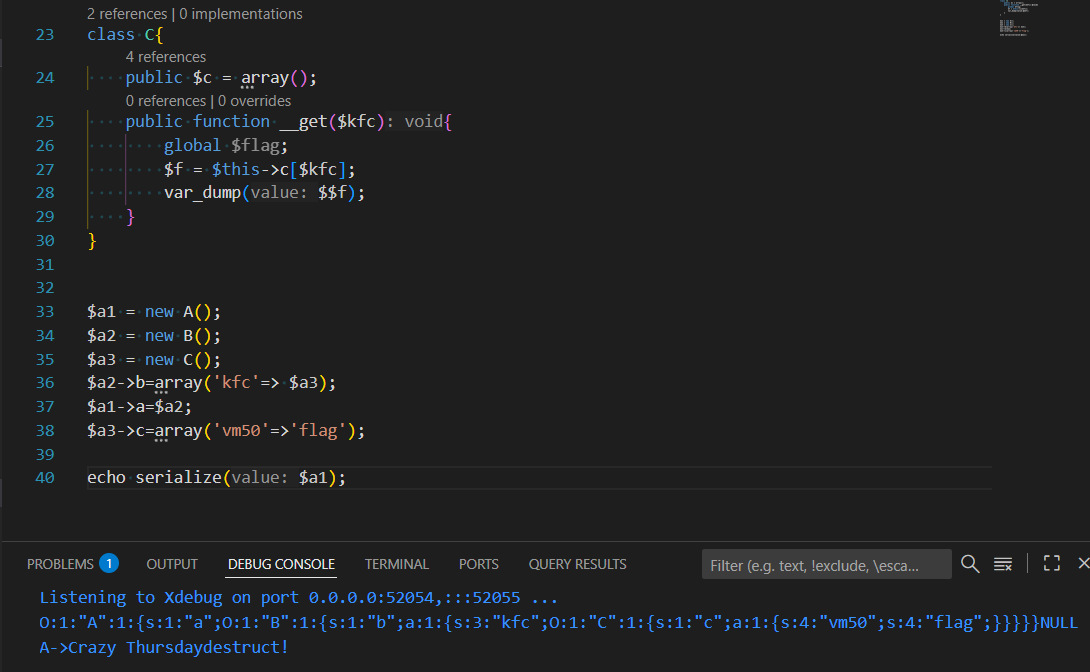The image size is (1090, 672).
Task: Click the serialized object output line
Action: (x=558, y=623)
